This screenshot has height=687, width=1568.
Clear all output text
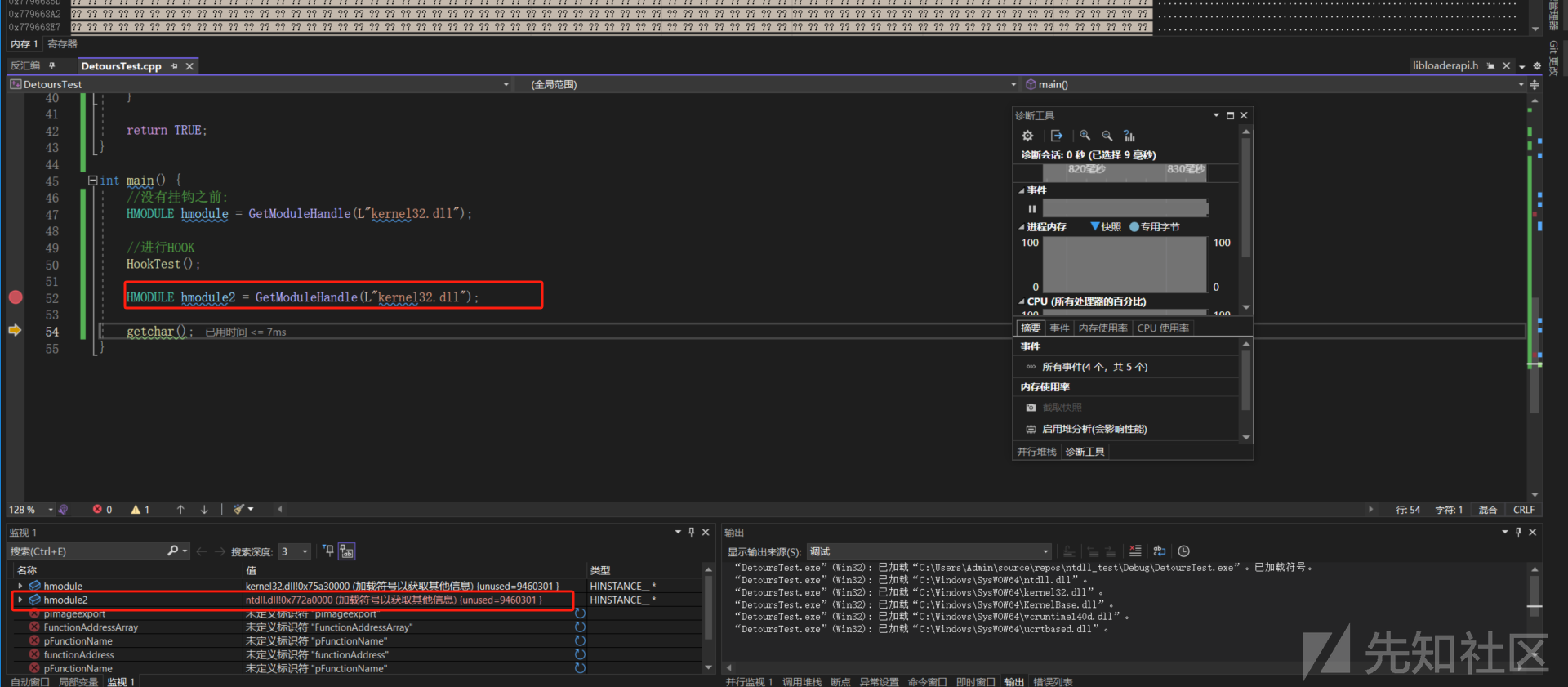(x=1135, y=551)
